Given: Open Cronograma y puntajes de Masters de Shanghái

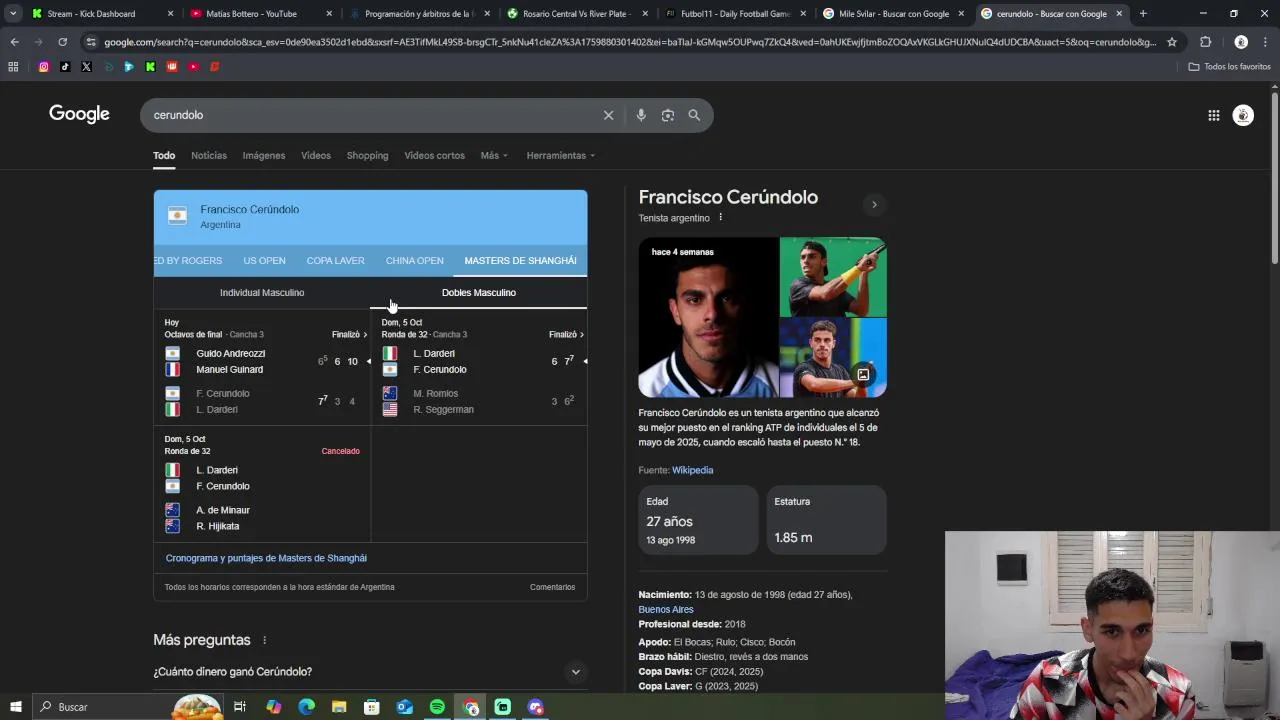Looking at the screenshot, I should point(266,558).
